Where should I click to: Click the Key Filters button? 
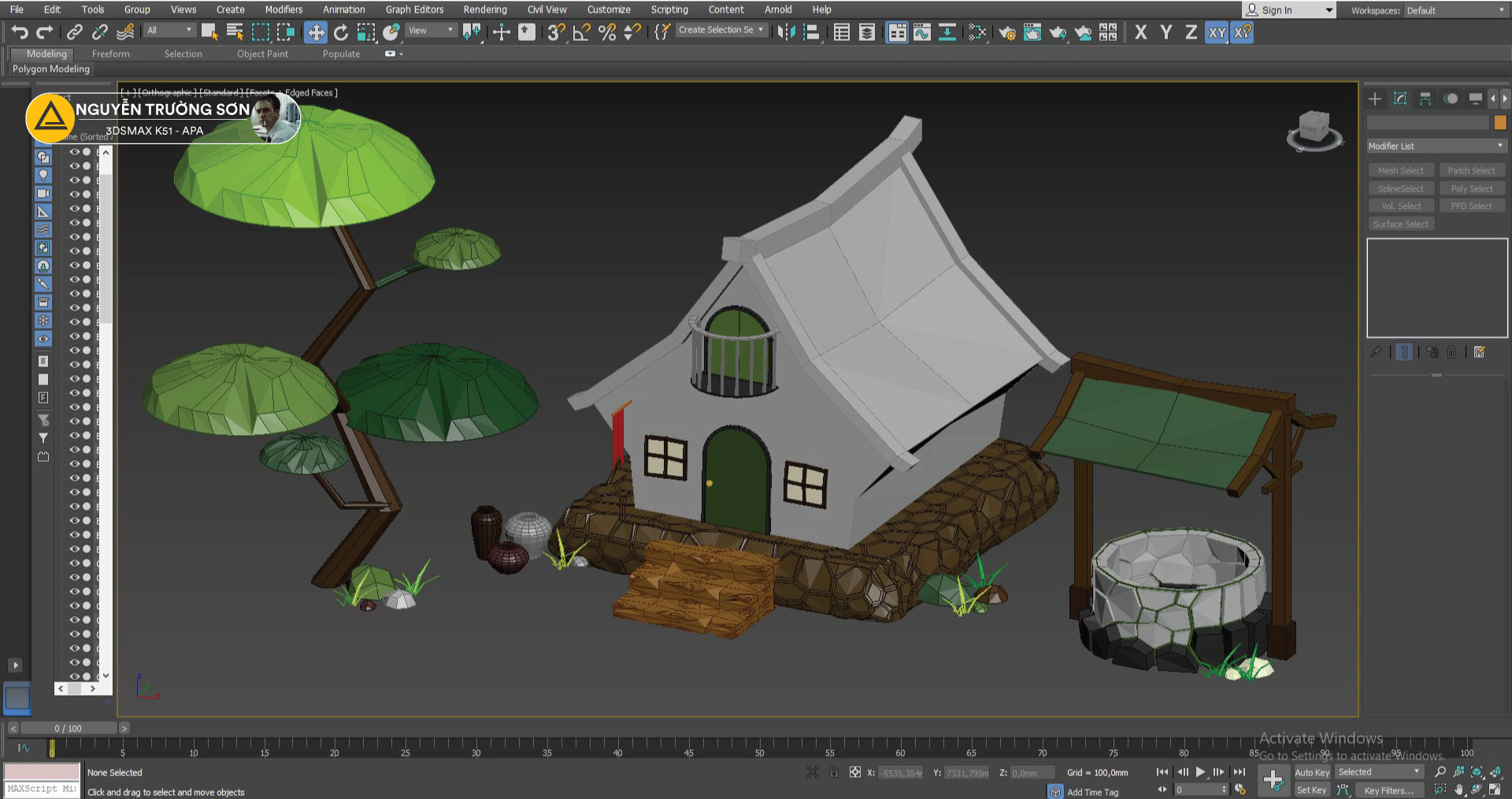1388,790
